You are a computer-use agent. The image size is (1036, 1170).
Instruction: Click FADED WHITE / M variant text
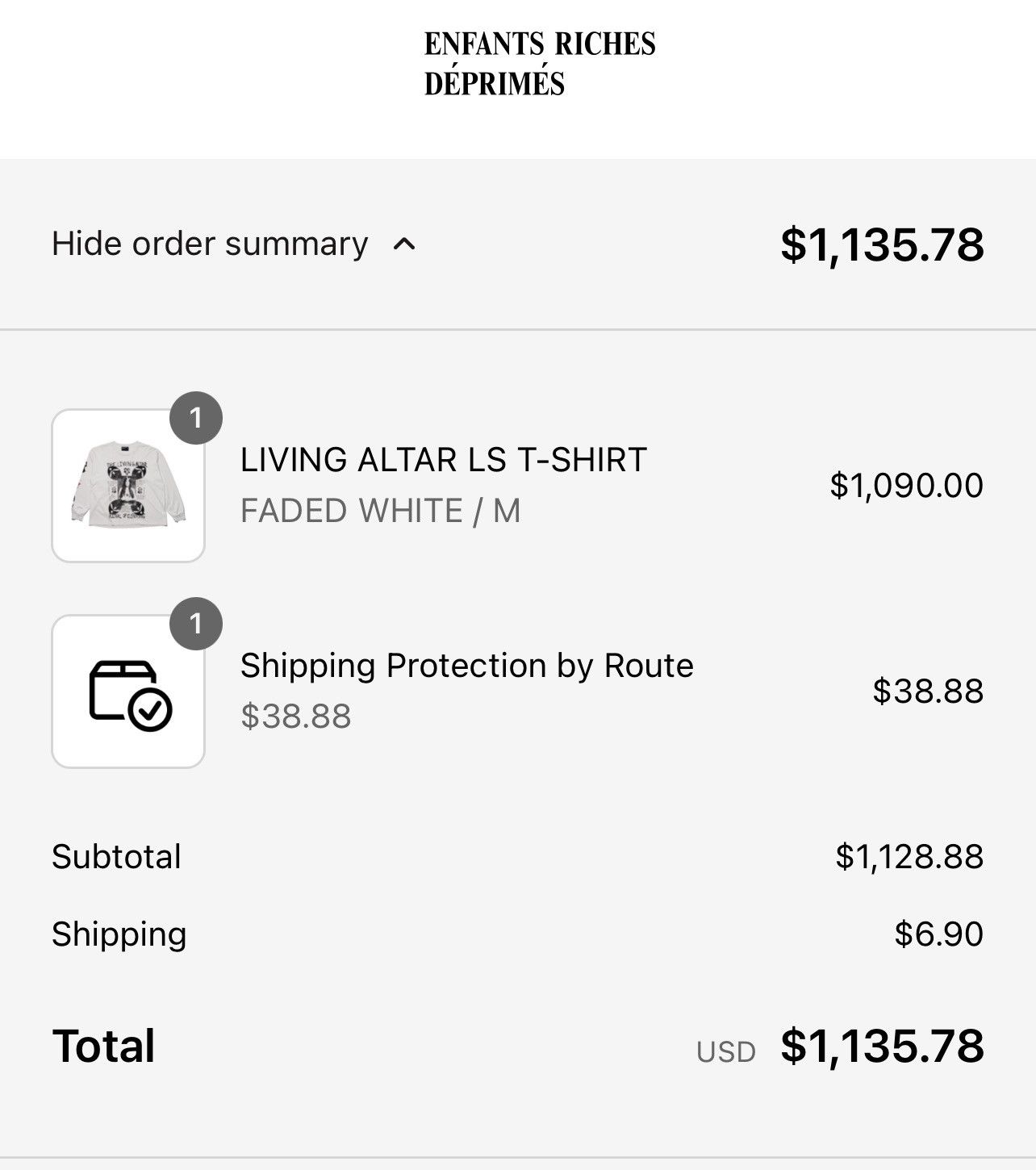point(381,511)
